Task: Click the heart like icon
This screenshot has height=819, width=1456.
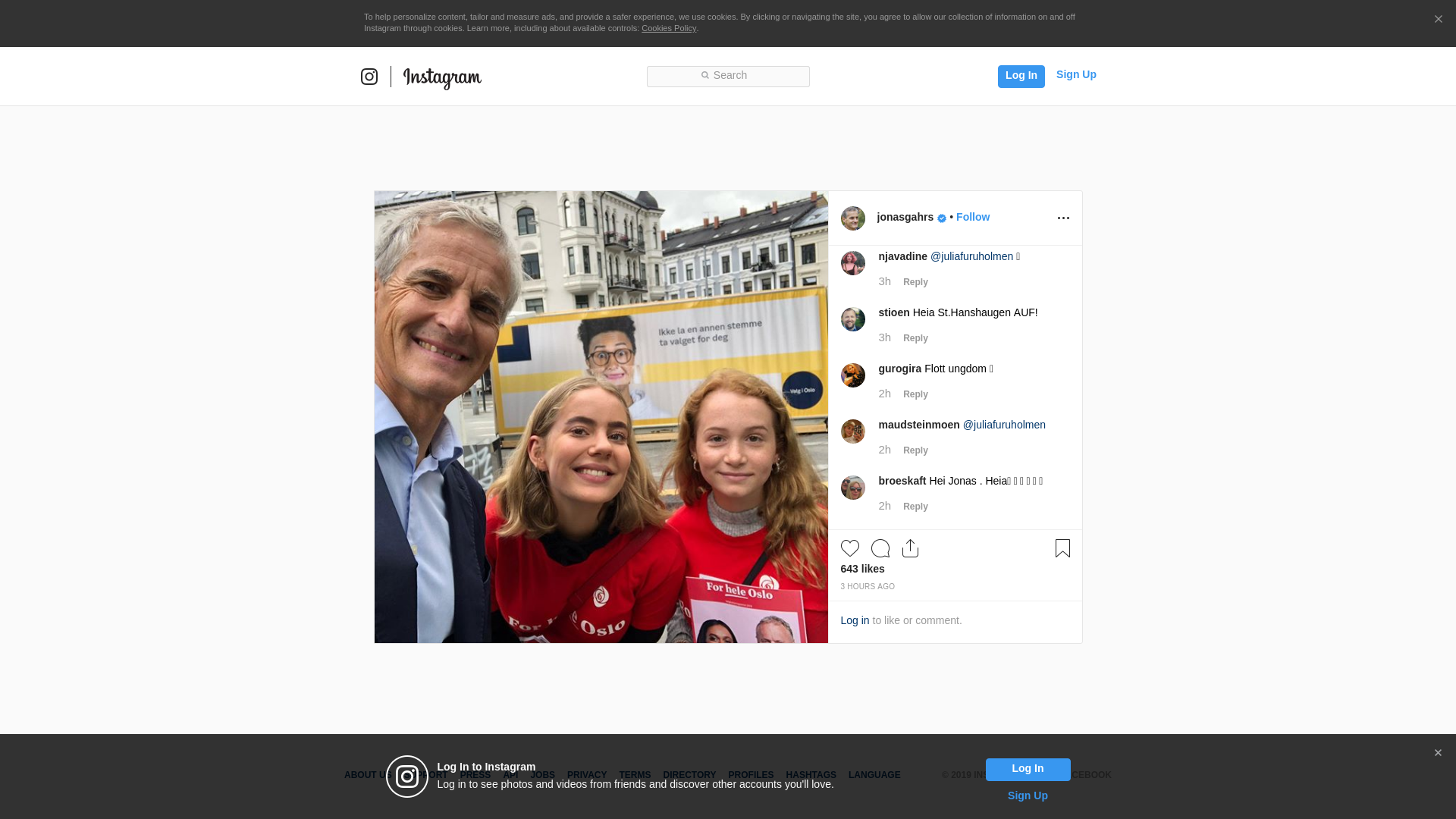Action: pyautogui.click(x=849, y=548)
